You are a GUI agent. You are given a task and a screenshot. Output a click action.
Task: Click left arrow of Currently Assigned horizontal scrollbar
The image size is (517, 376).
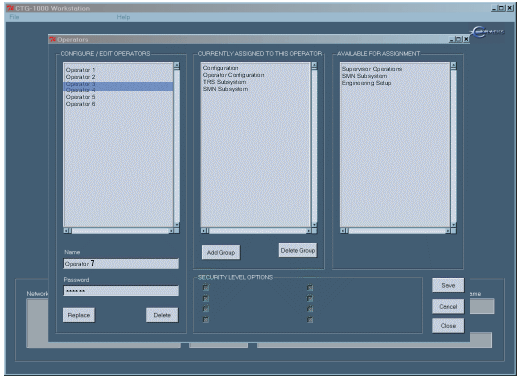(x=204, y=230)
